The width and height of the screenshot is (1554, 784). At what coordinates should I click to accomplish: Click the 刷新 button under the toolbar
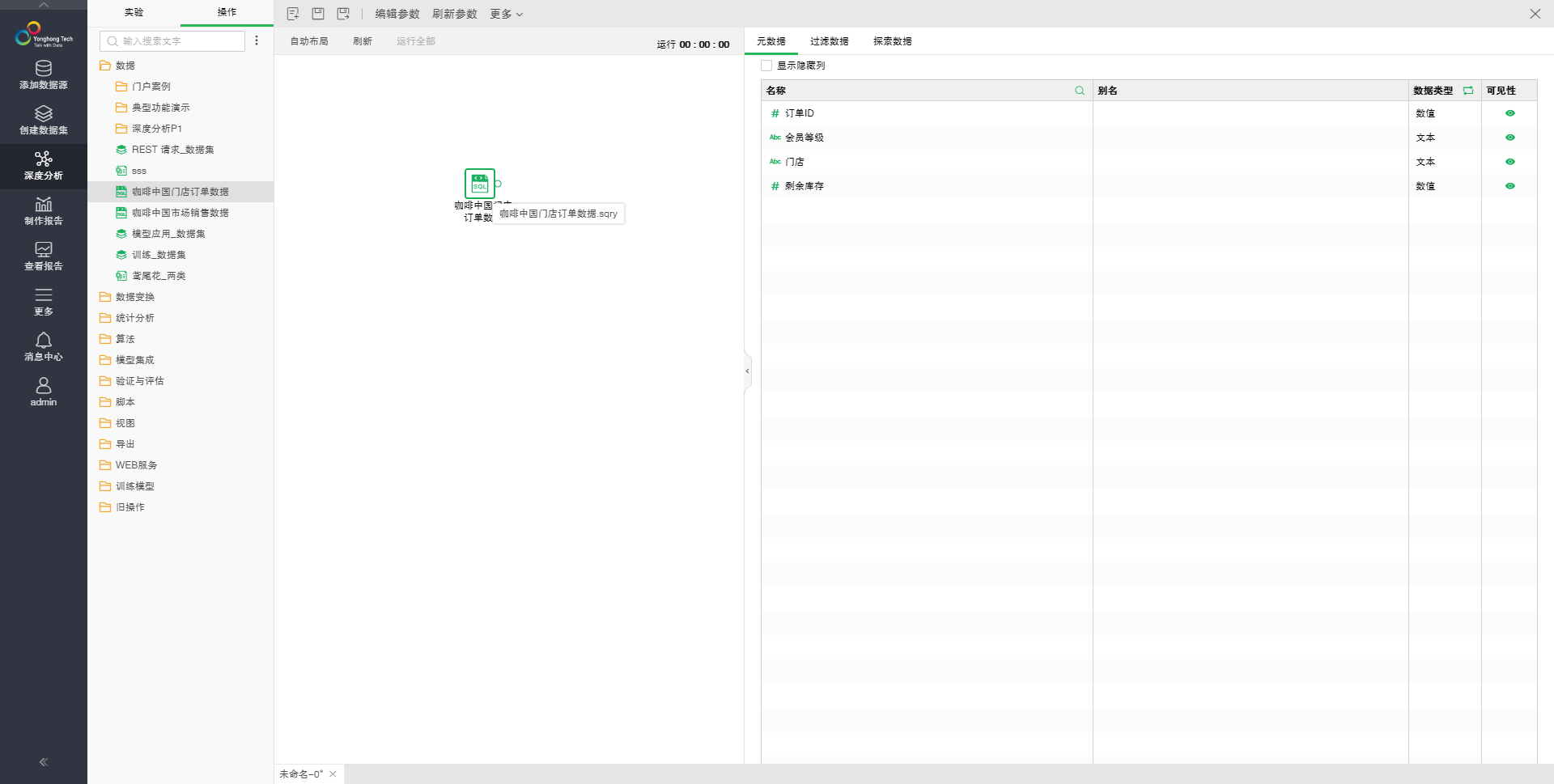click(x=362, y=41)
